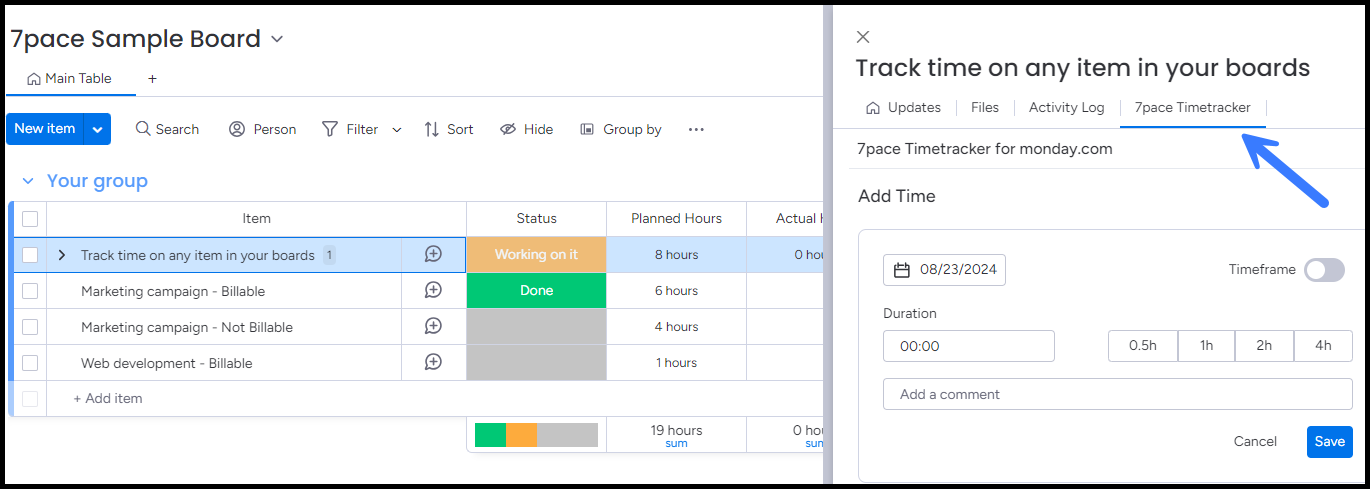Open the Filter tool

[x=350, y=129]
